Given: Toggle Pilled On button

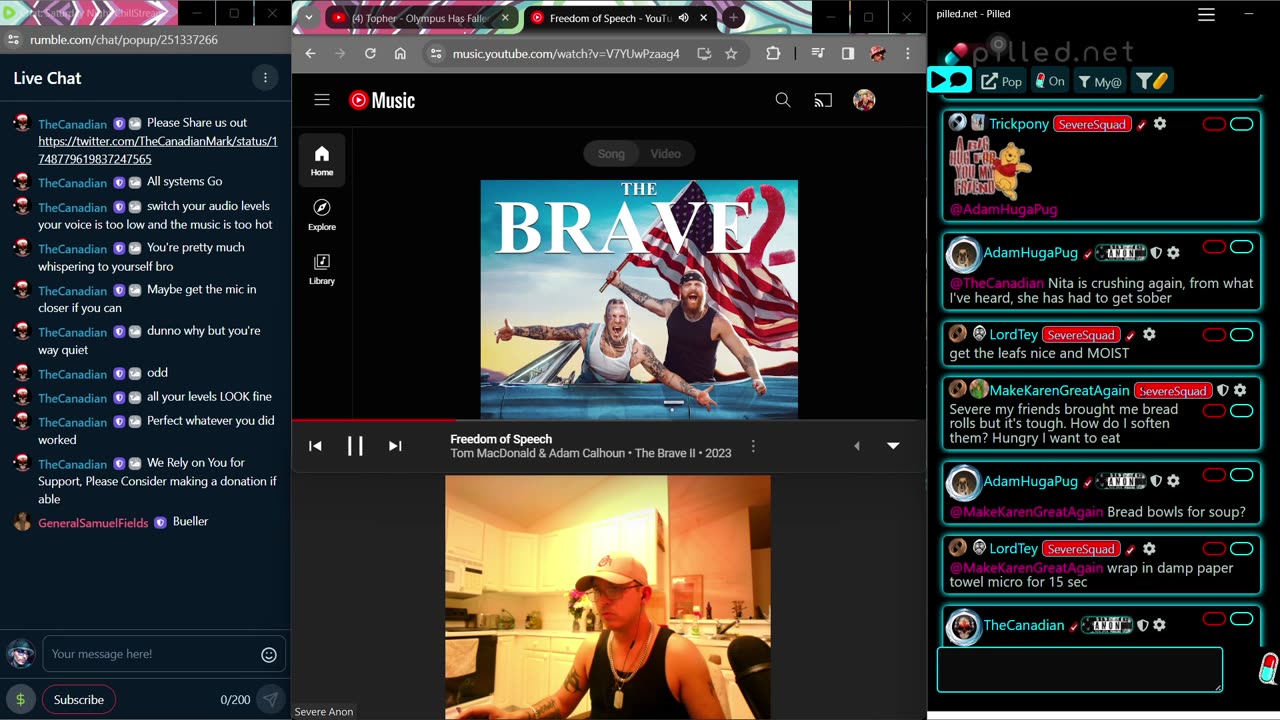Looking at the screenshot, I should coord(1049,81).
